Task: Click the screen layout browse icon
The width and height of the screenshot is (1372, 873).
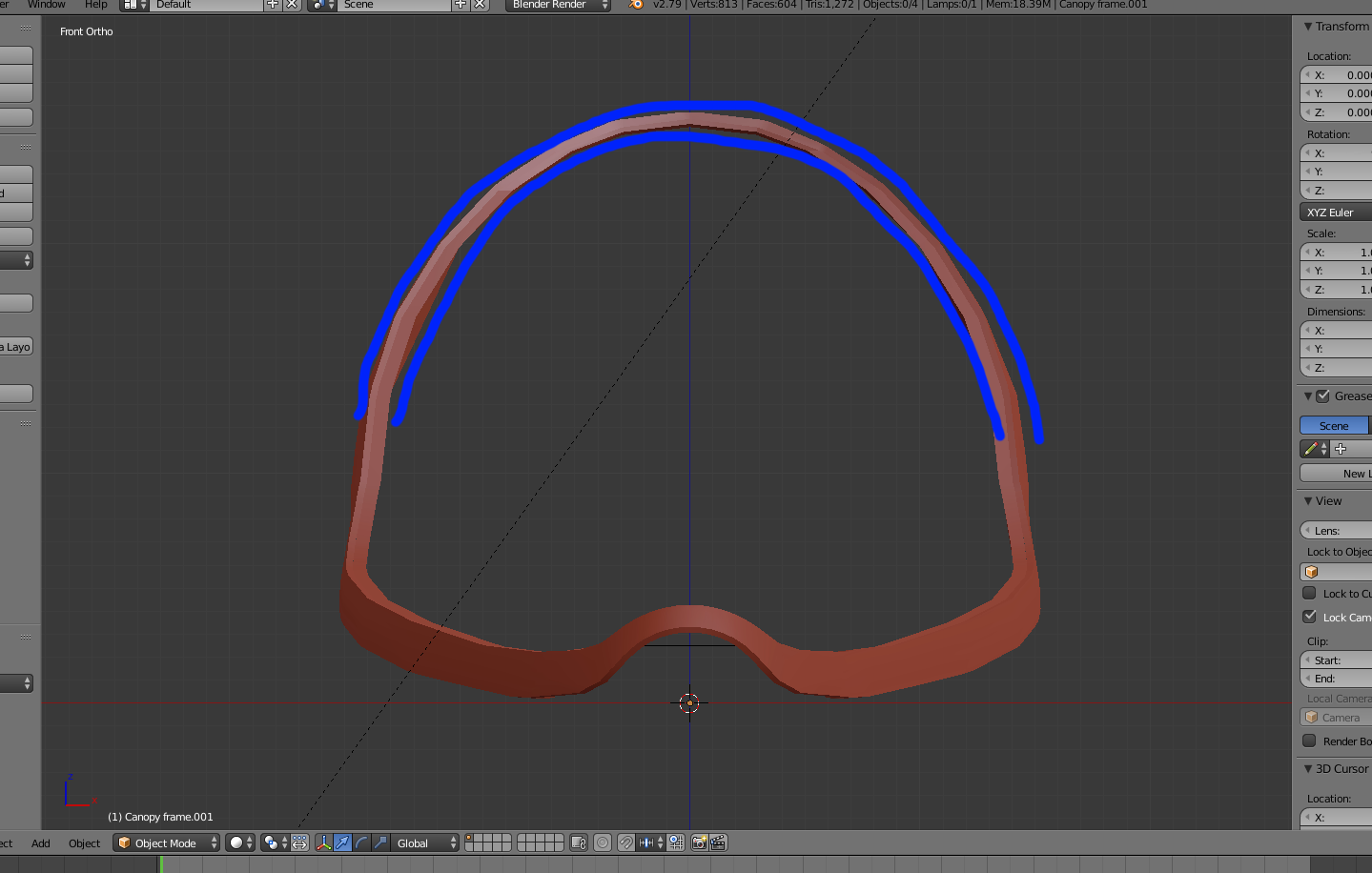Action: [134, 5]
